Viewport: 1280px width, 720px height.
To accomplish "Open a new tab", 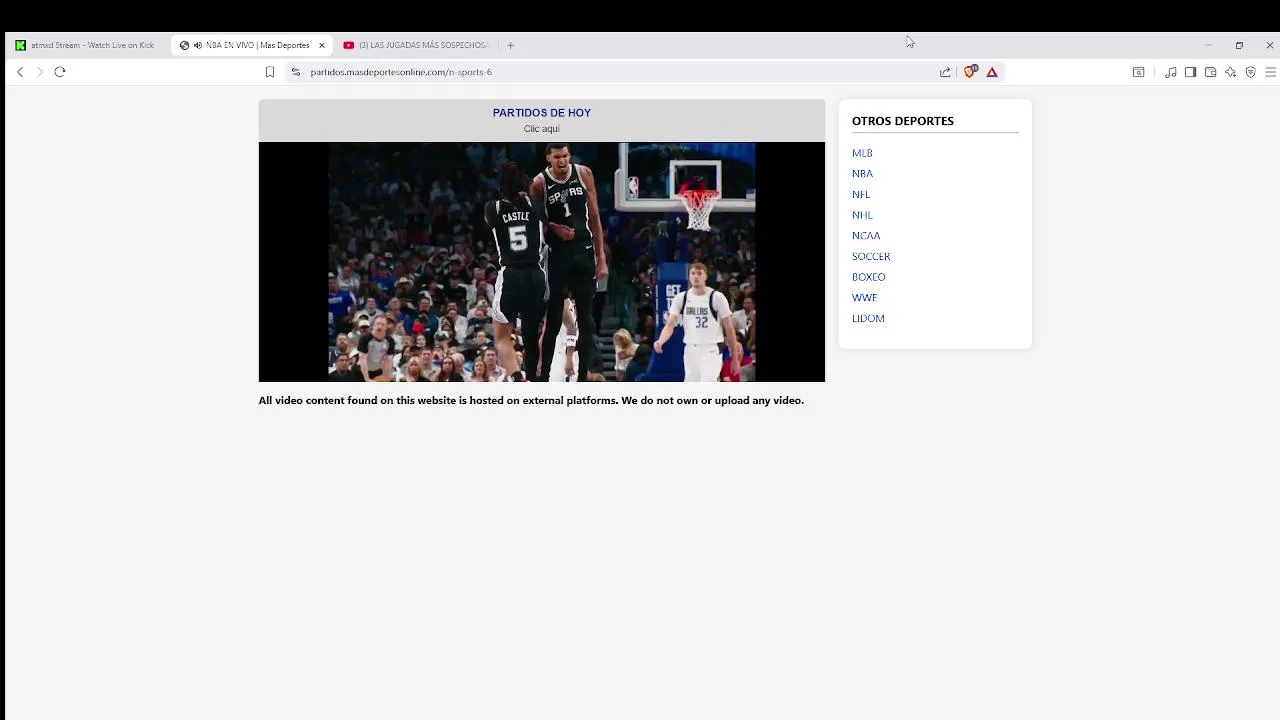I will pyautogui.click(x=510, y=45).
